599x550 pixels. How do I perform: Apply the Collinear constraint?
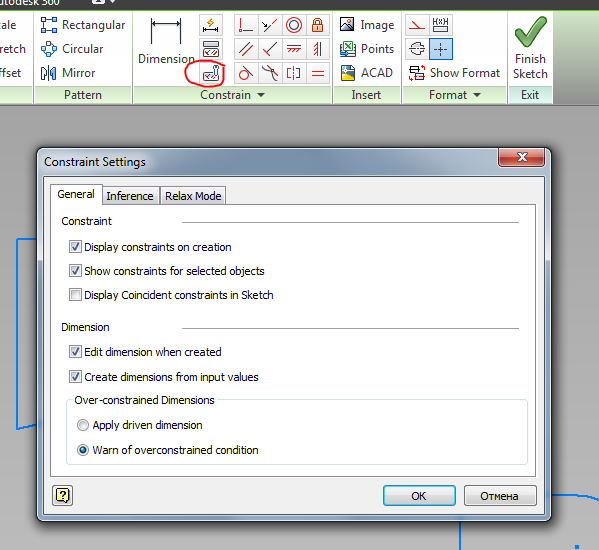click(270, 25)
